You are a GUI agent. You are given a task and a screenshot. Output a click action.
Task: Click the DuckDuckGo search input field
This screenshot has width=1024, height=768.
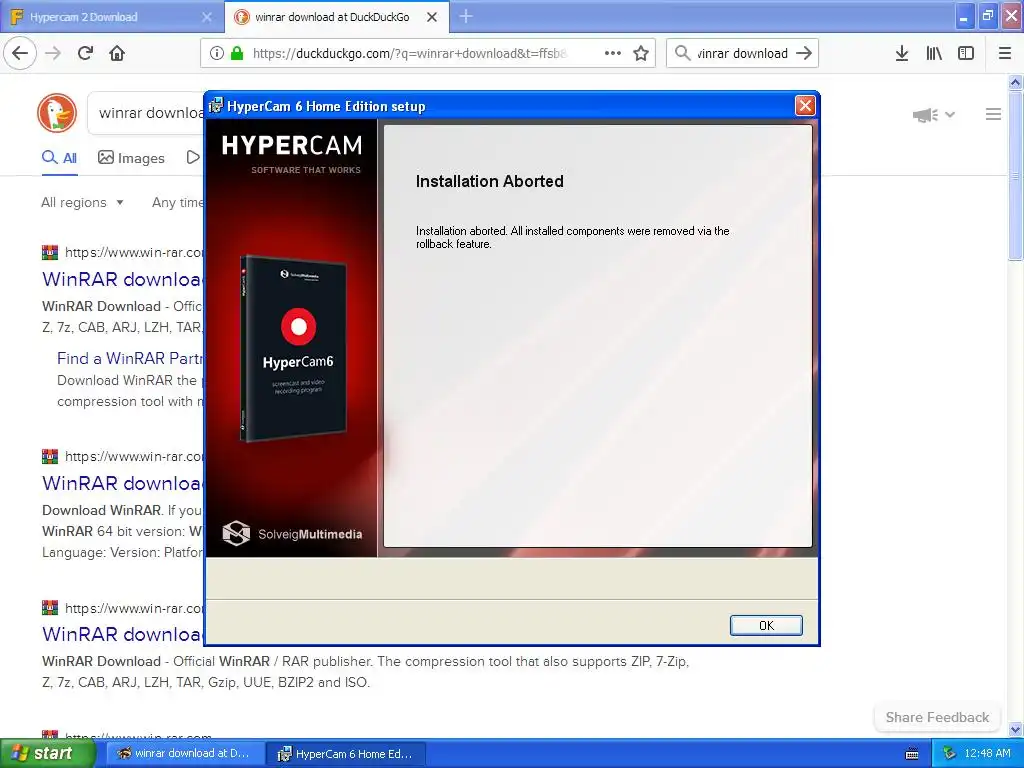(146, 113)
